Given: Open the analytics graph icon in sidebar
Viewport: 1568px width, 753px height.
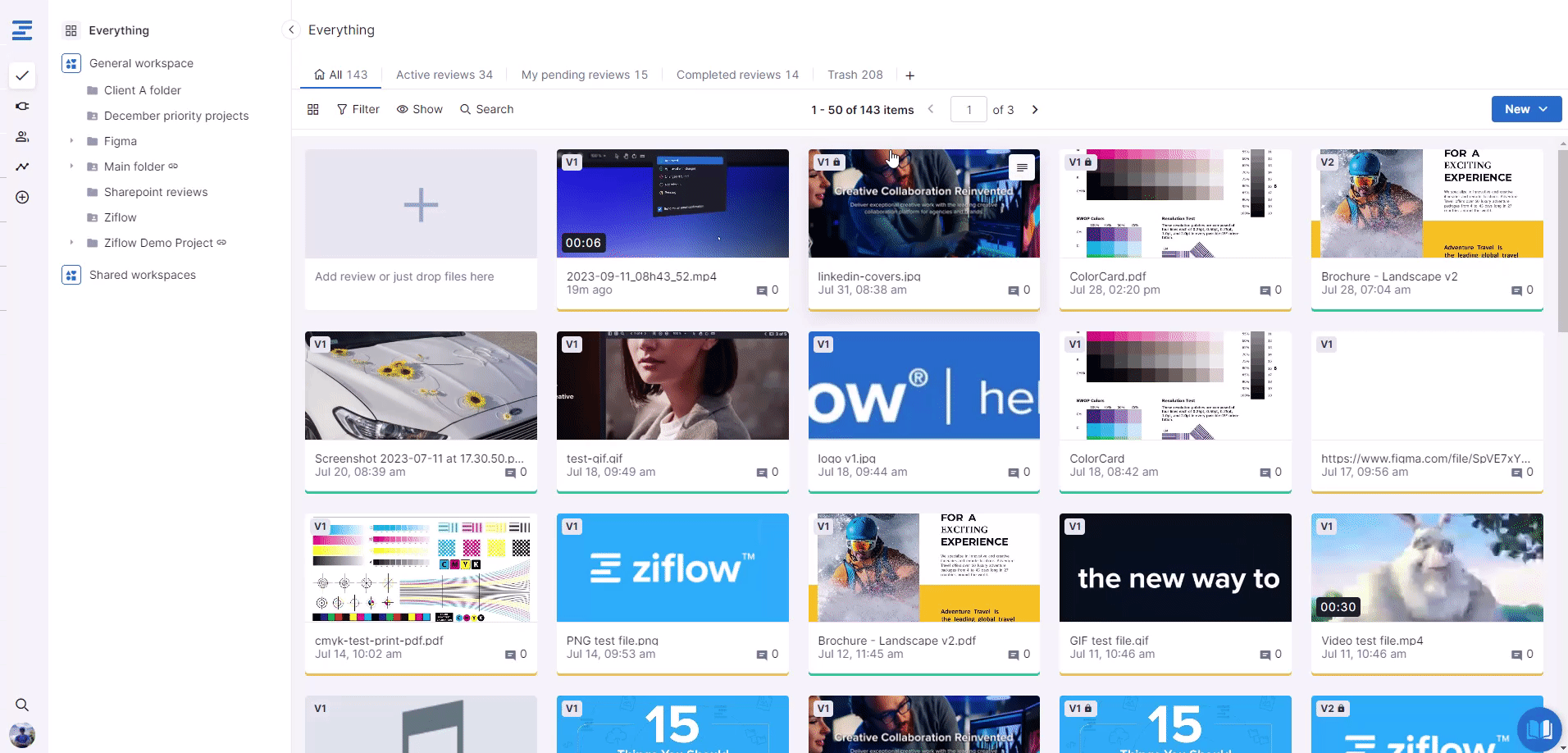Looking at the screenshot, I should pyautogui.click(x=22, y=167).
